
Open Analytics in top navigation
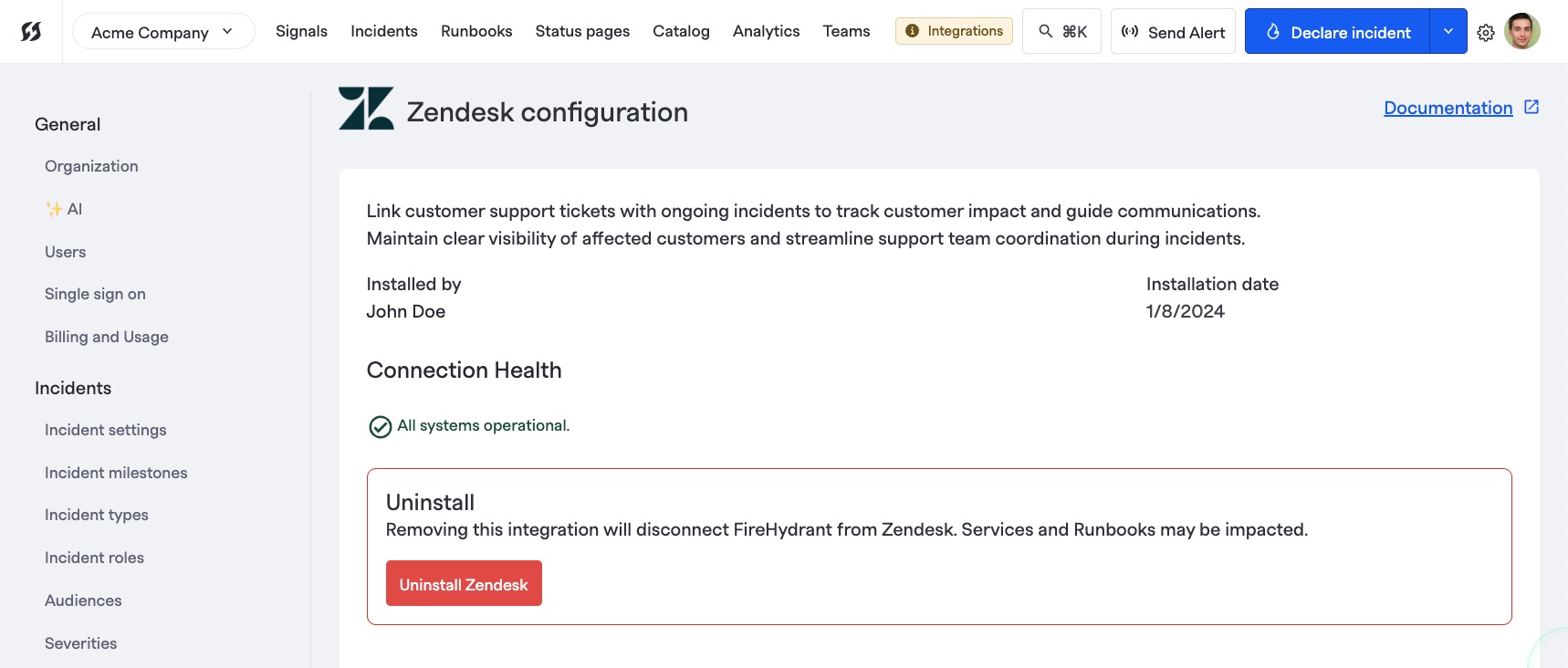click(766, 31)
